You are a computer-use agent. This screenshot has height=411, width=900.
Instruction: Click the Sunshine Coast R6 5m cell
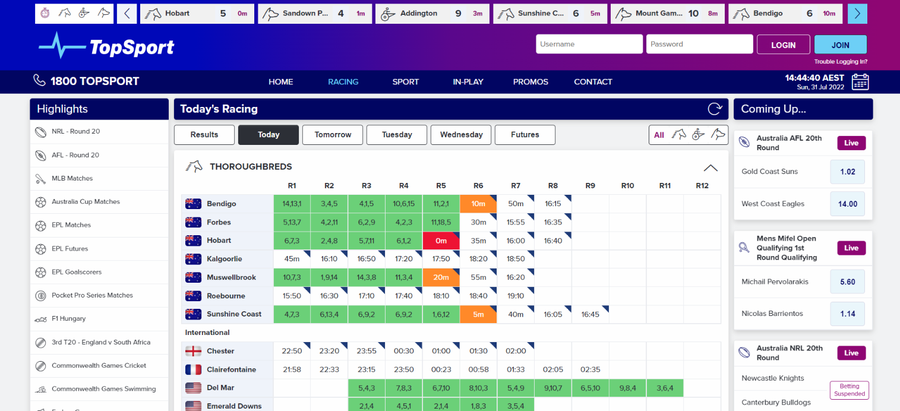pos(478,314)
